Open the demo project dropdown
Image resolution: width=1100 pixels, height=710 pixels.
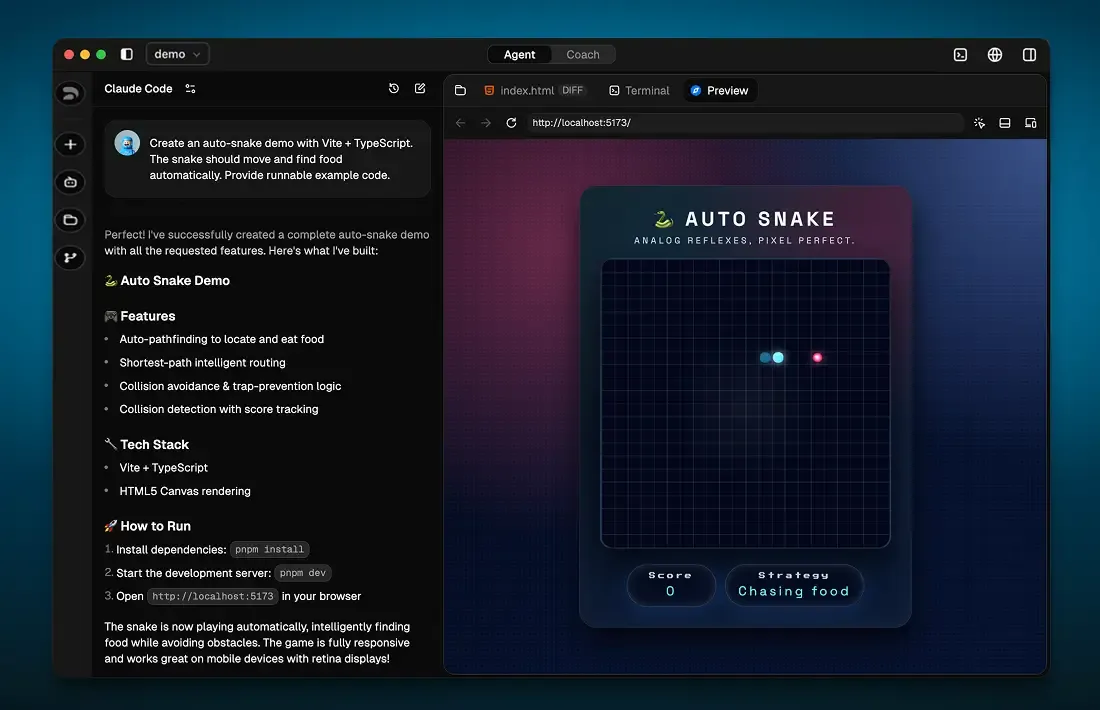tap(177, 55)
